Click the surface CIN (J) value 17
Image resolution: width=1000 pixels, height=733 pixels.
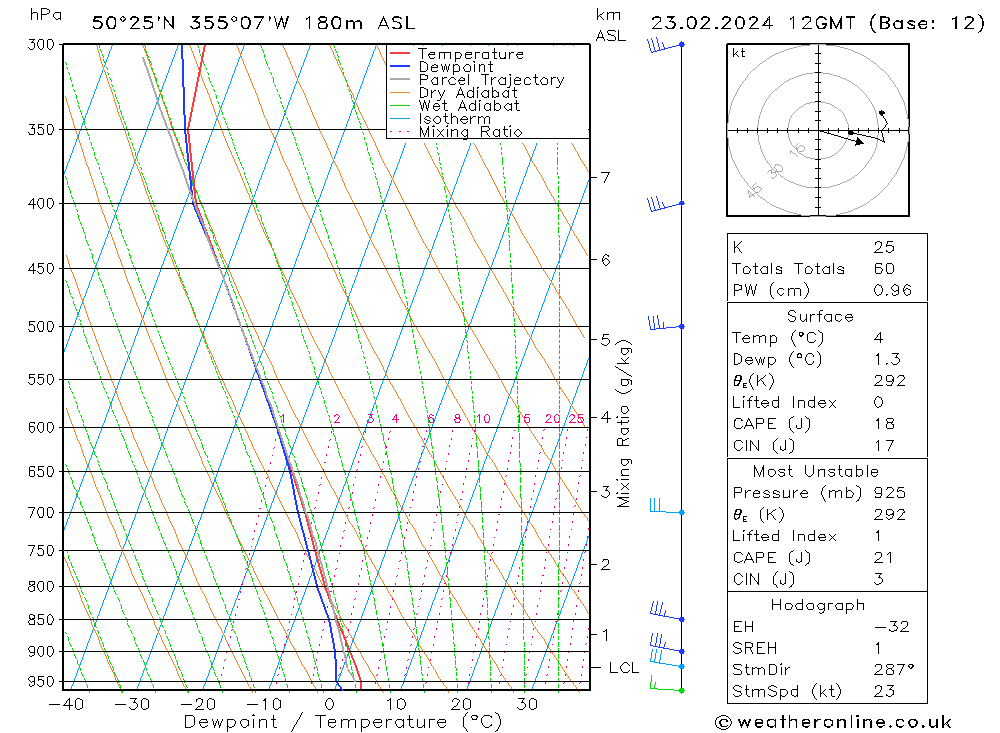(x=884, y=445)
